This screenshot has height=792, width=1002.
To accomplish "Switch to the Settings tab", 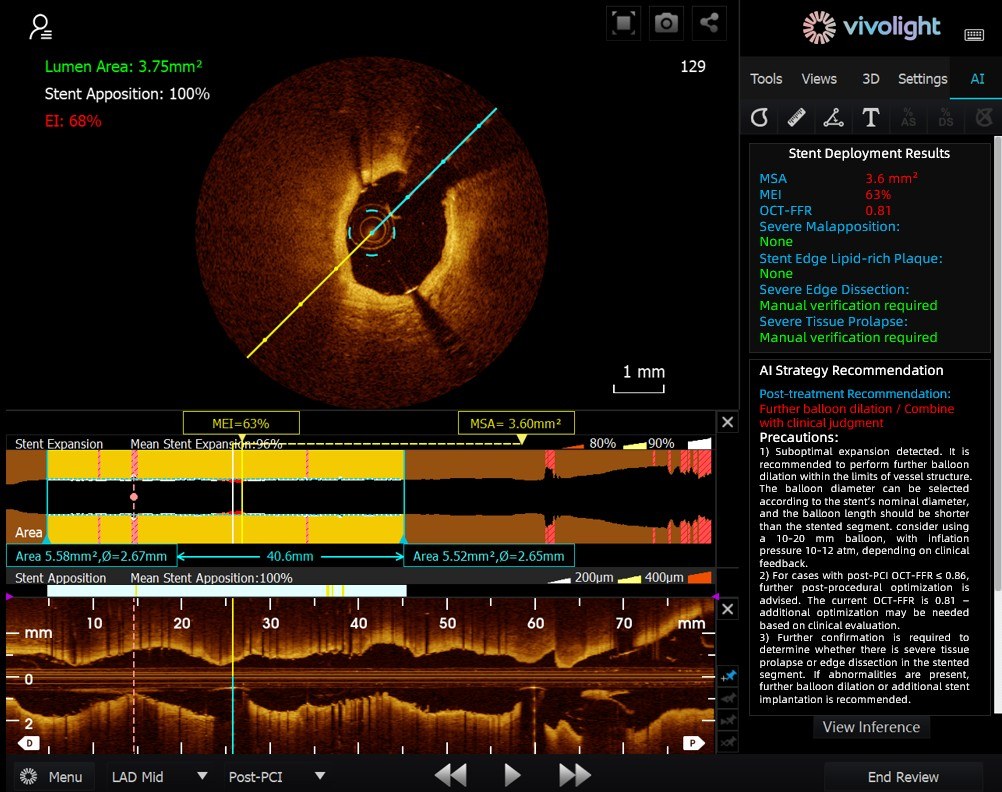I will 922,79.
